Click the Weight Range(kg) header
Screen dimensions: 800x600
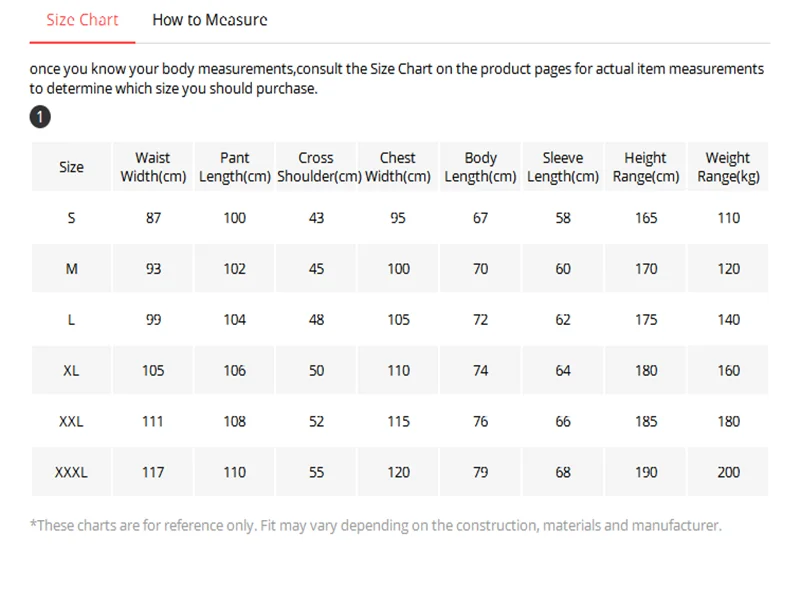(728, 167)
